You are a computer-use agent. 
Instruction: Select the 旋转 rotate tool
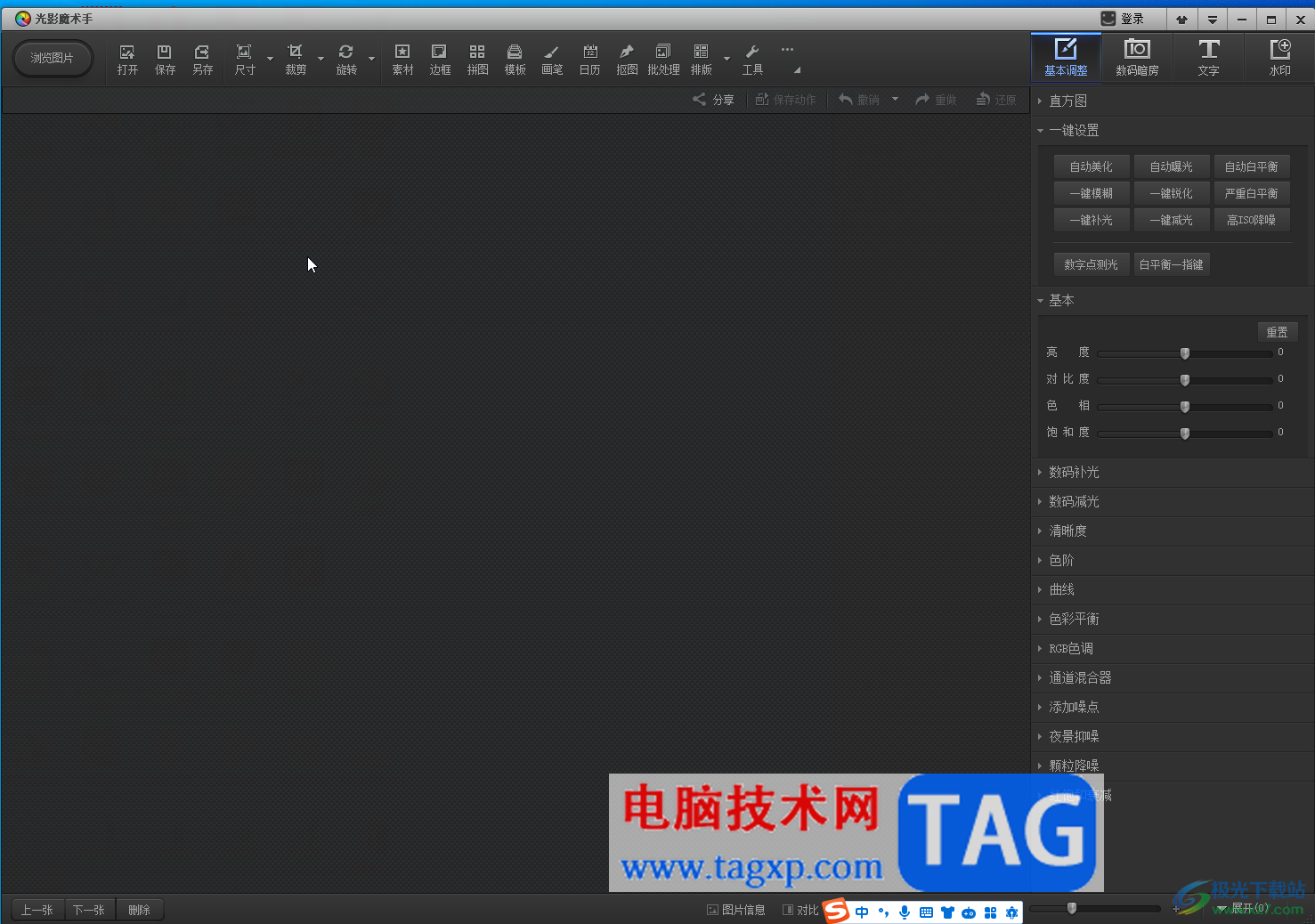point(346,59)
